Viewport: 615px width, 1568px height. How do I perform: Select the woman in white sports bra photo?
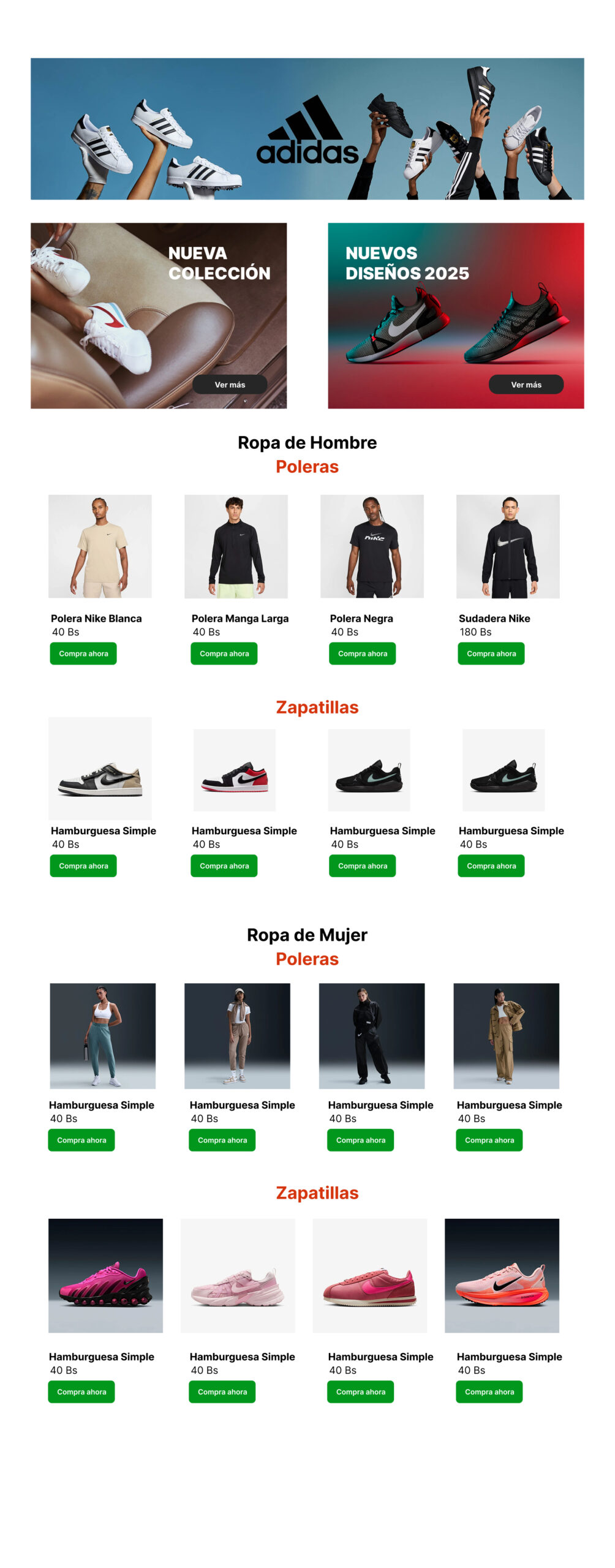pos(102,1035)
